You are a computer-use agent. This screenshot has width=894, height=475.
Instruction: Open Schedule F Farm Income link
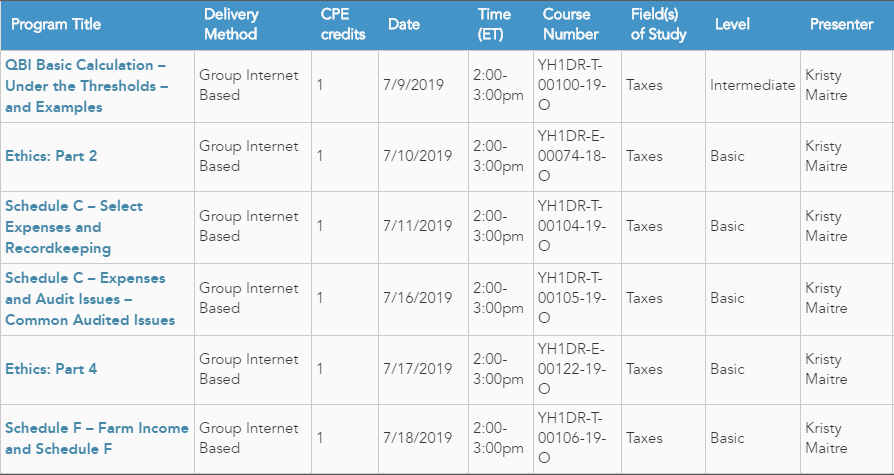tap(97, 439)
